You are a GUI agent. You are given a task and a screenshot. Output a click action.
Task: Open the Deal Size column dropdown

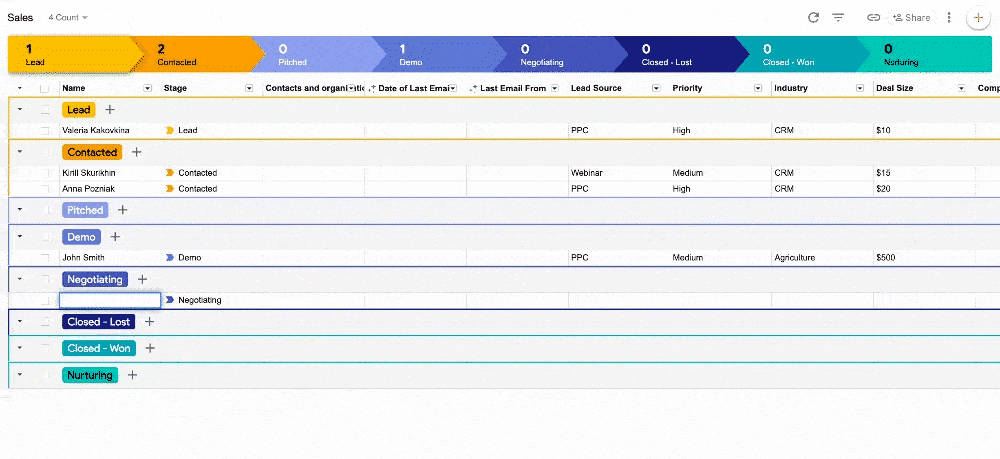click(x=961, y=89)
